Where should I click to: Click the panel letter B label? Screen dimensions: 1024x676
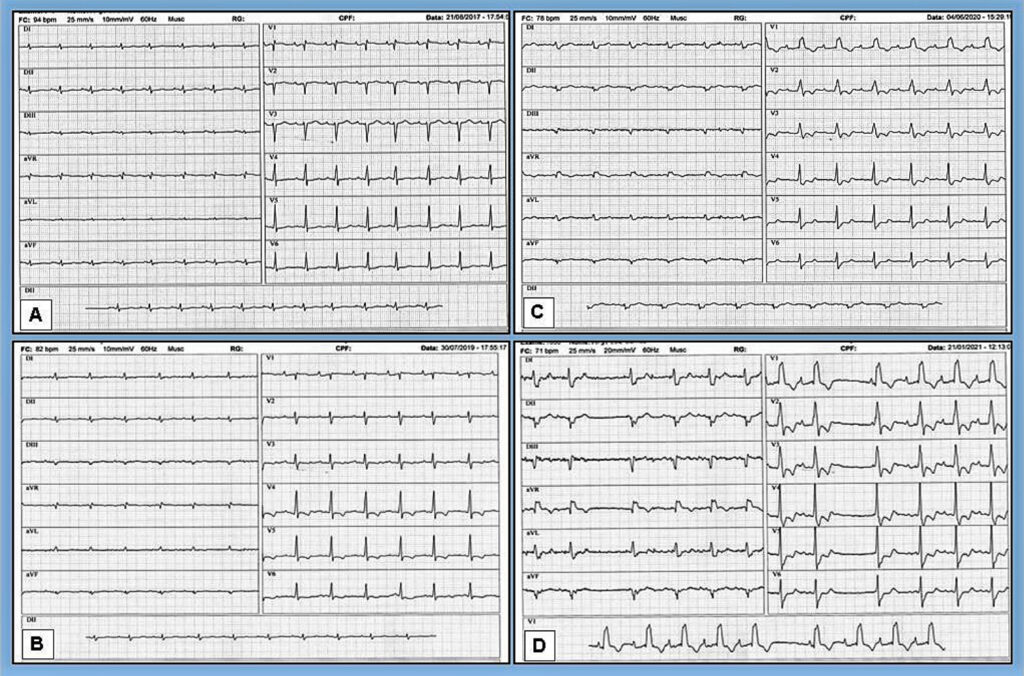point(37,644)
